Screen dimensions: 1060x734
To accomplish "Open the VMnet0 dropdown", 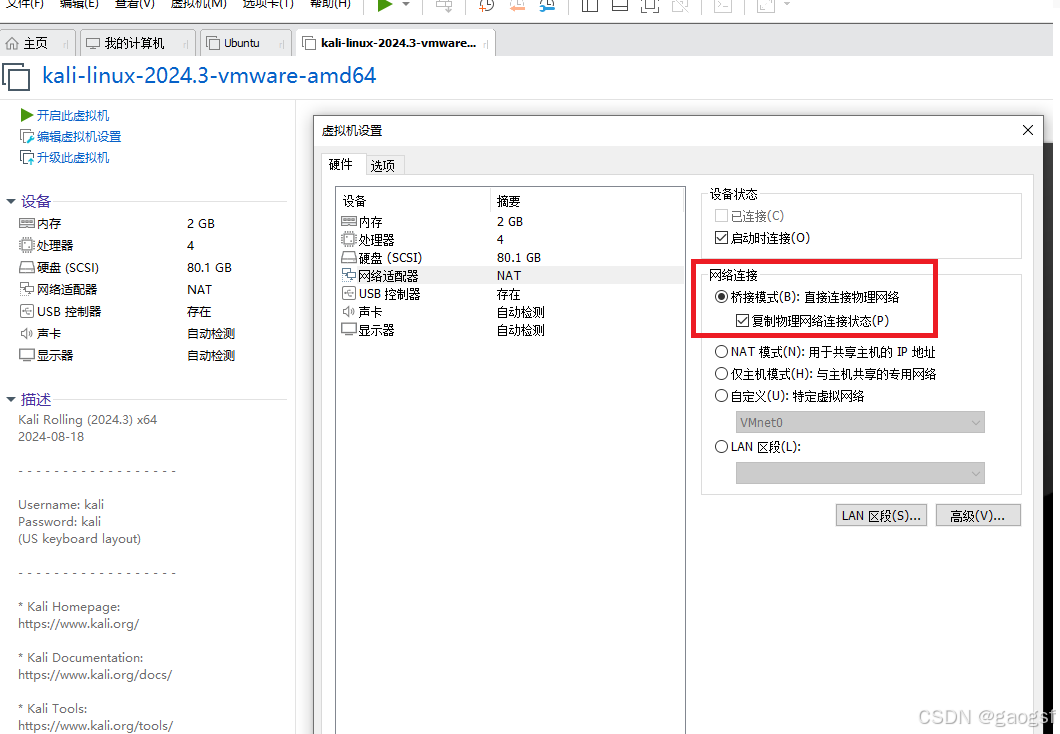I will [x=860, y=422].
